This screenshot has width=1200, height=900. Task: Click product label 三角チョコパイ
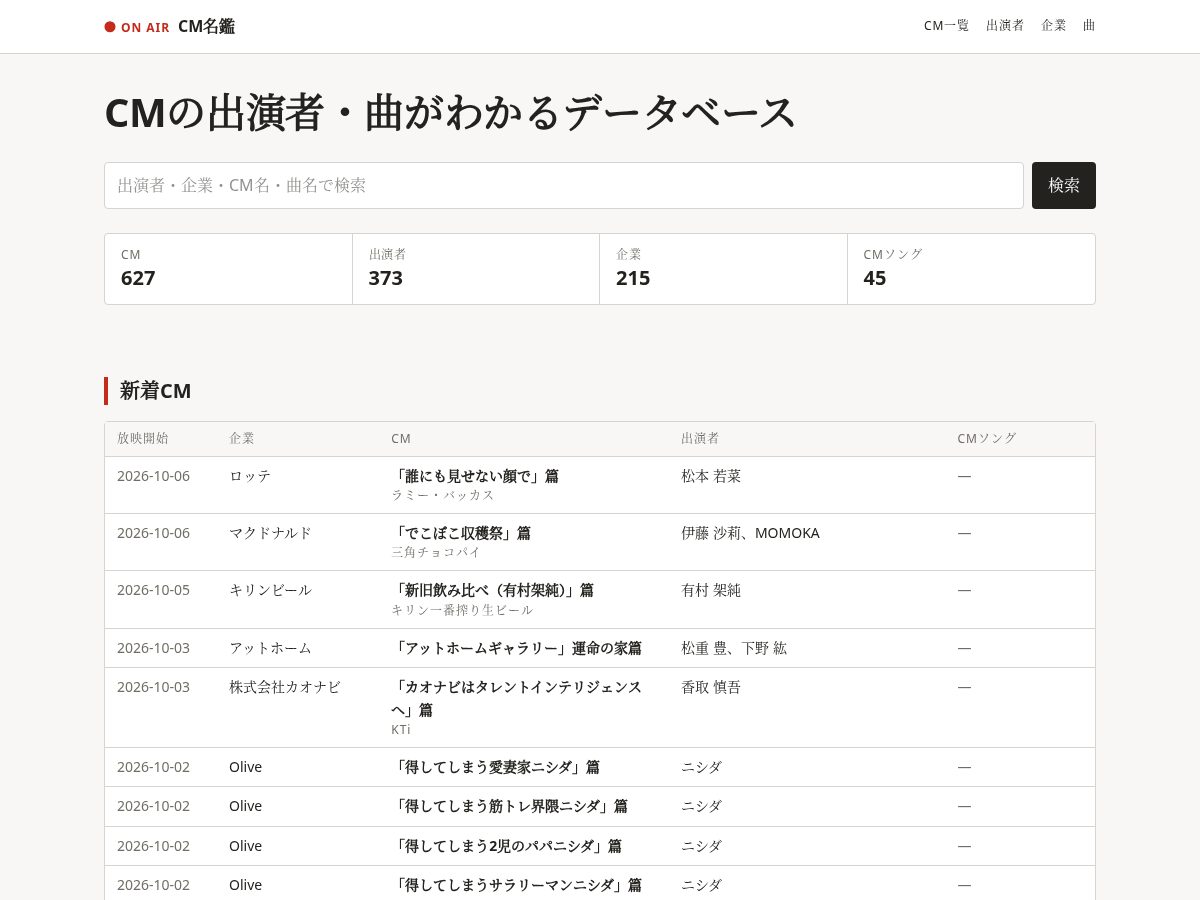(x=436, y=552)
